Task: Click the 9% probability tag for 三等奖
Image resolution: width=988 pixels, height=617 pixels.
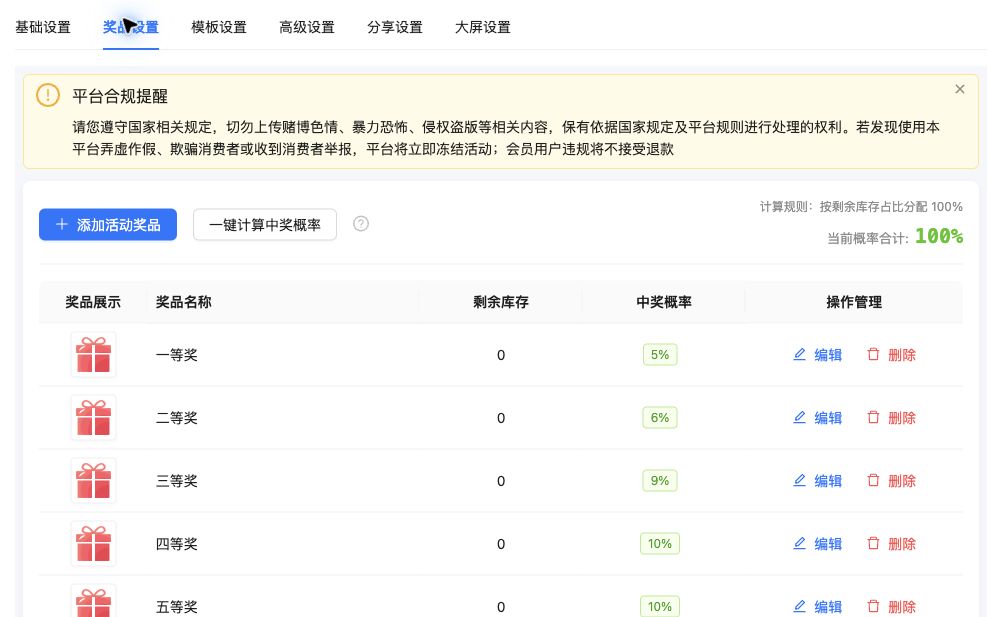Action: (x=660, y=480)
